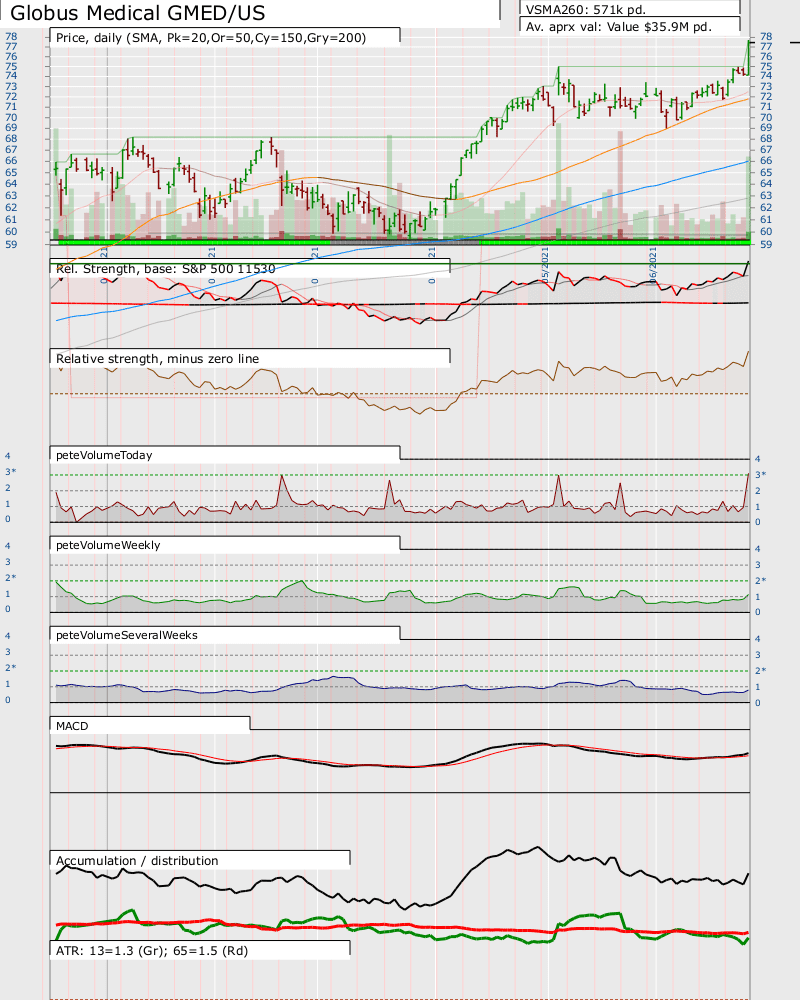Click 66 on the right price axis
This screenshot has width=800, height=1000.
point(766,161)
